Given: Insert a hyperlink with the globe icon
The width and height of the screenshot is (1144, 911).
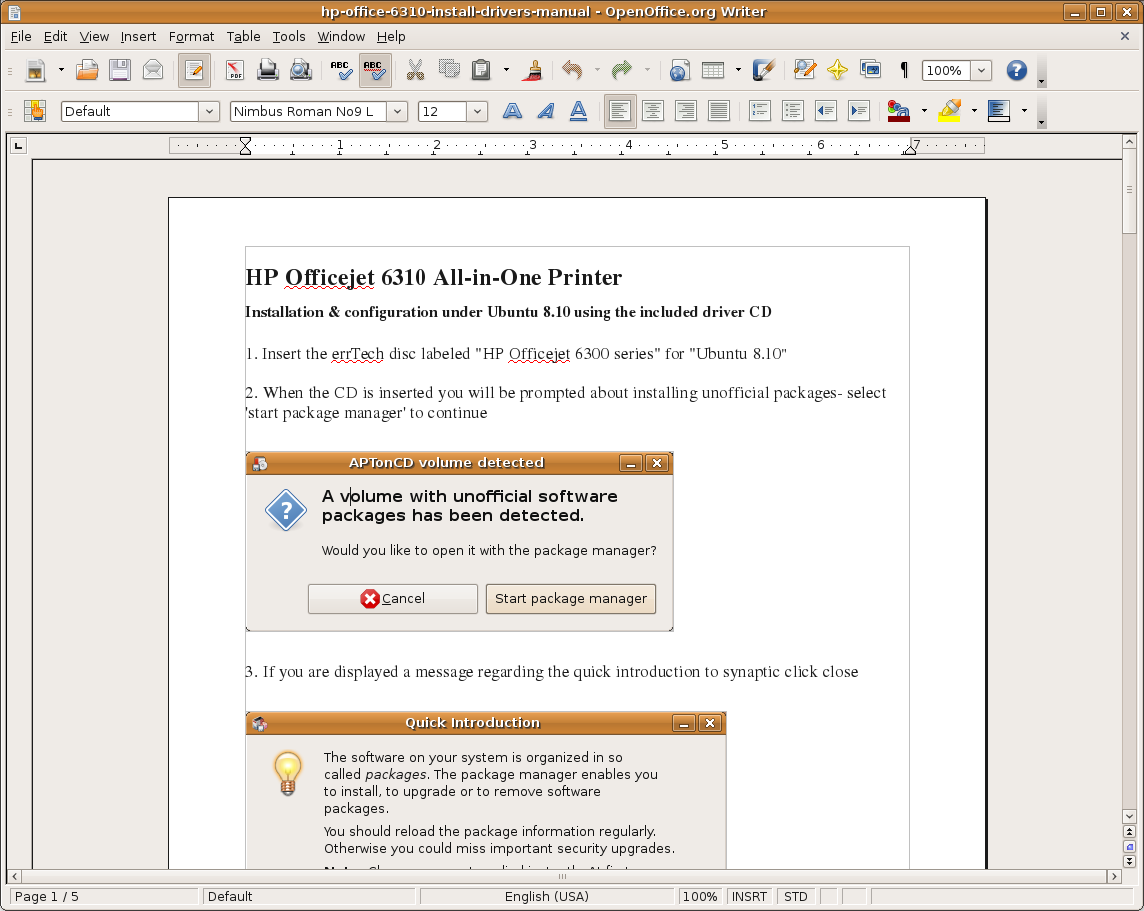Looking at the screenshot, I should click(679, 71).
